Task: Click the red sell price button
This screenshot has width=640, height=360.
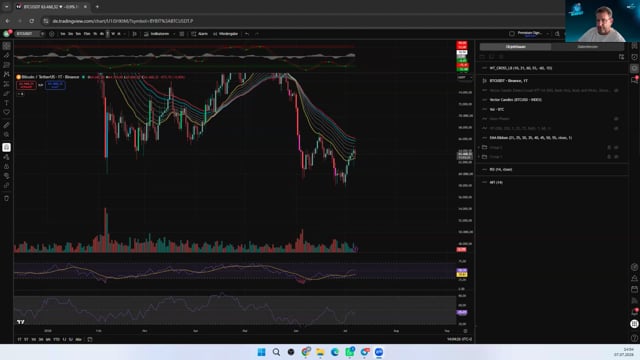Action: click(x=26, y=85)
